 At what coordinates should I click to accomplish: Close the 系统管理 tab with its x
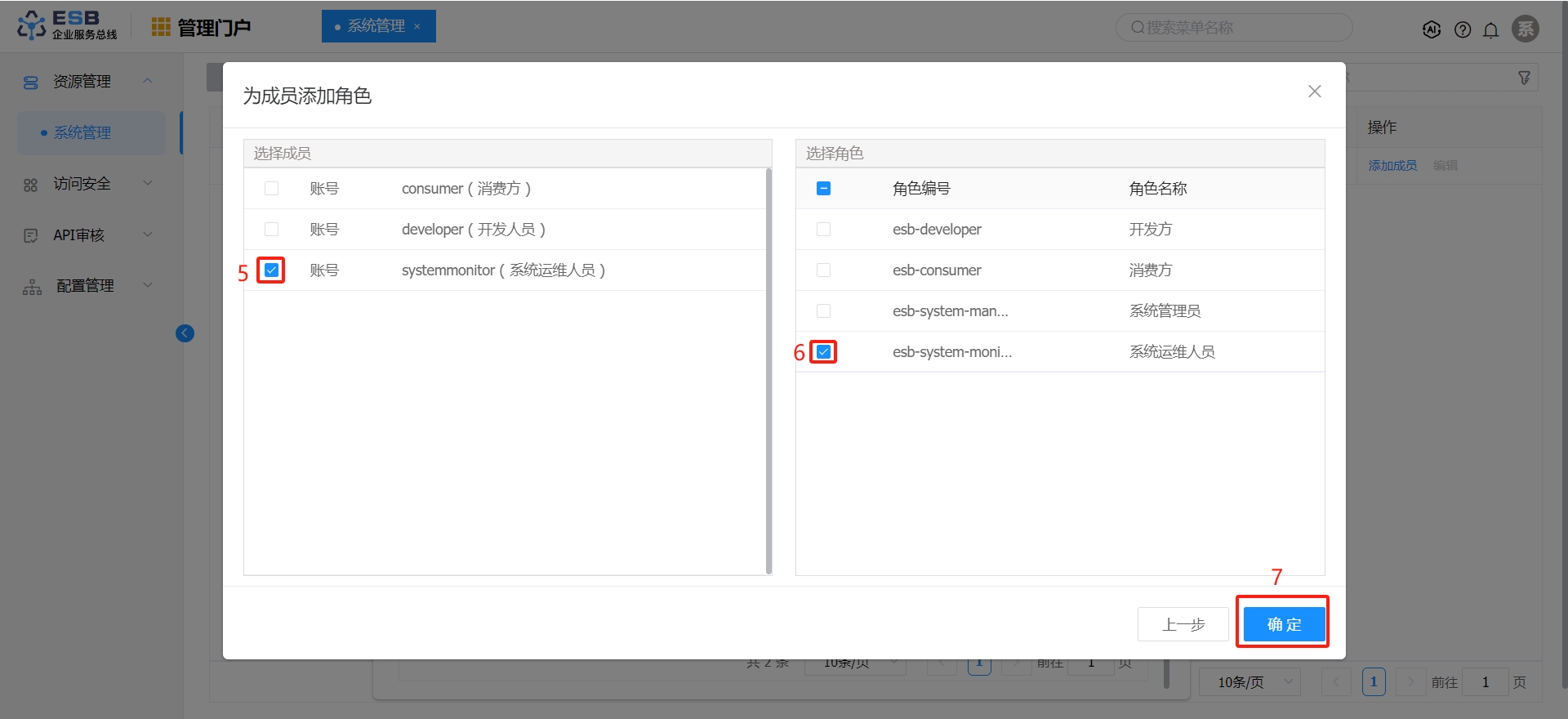pyautogui.click(x=417, y=26)
